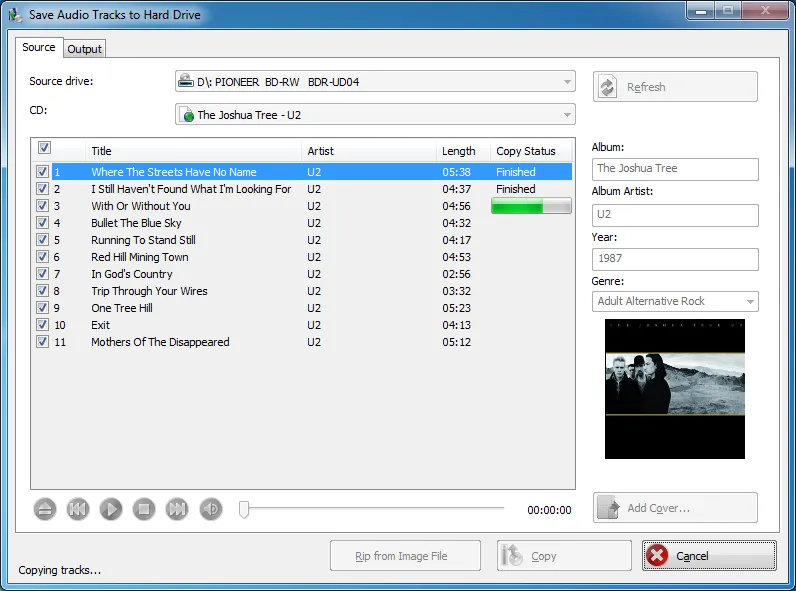Uncheck track 11 Mothers Of The Disappeared

click(x=43, y=342)
